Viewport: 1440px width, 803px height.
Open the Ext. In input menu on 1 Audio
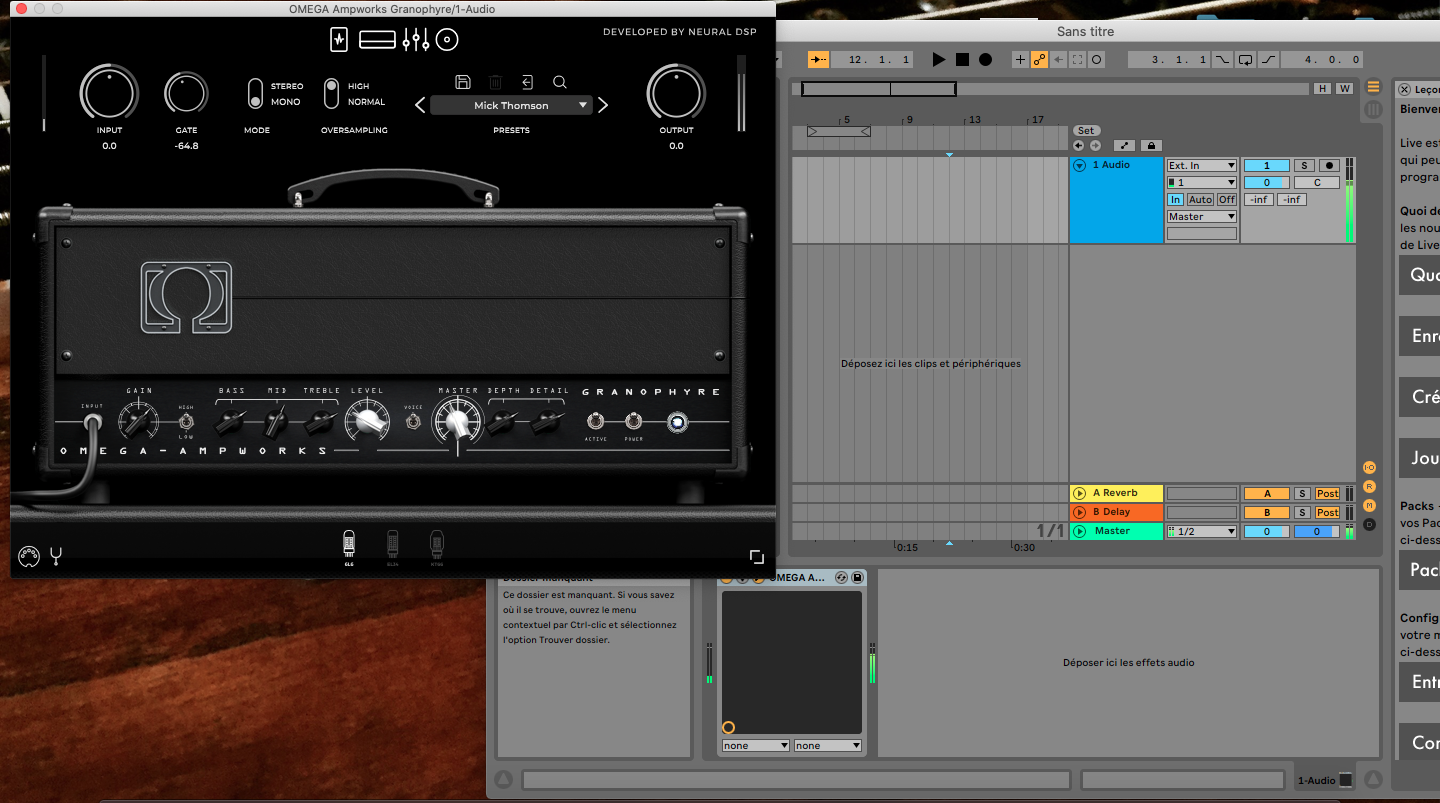click(x=1201, y=165)
